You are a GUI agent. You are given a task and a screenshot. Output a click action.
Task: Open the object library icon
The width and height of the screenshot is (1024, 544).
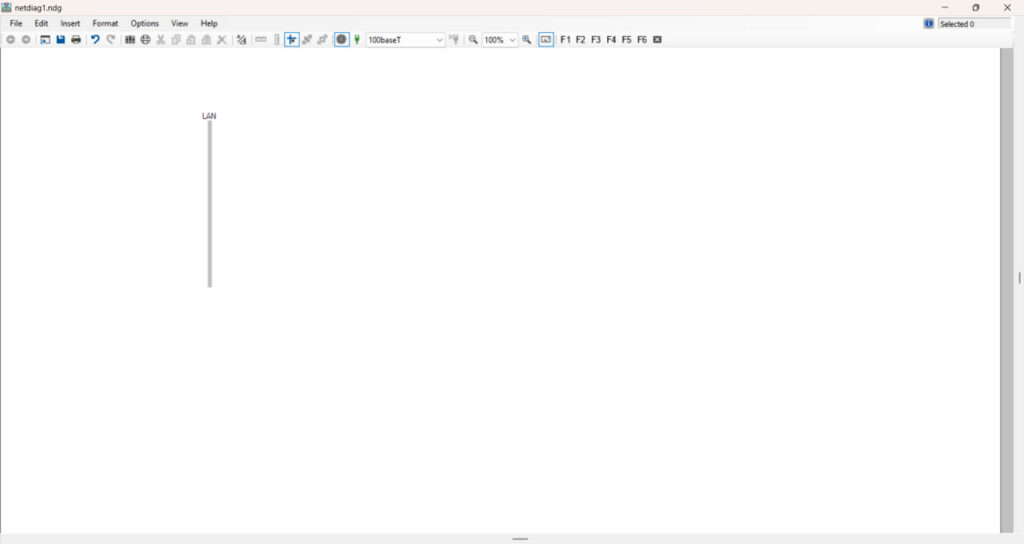coord(130,40)
